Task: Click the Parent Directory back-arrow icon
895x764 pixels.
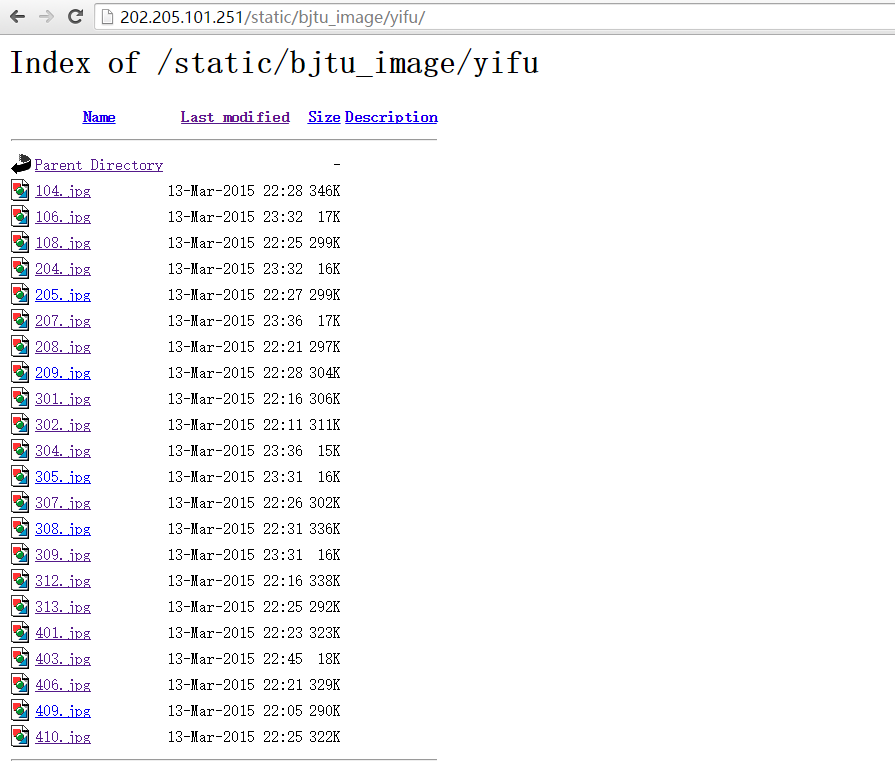Action: coord(21,164)
